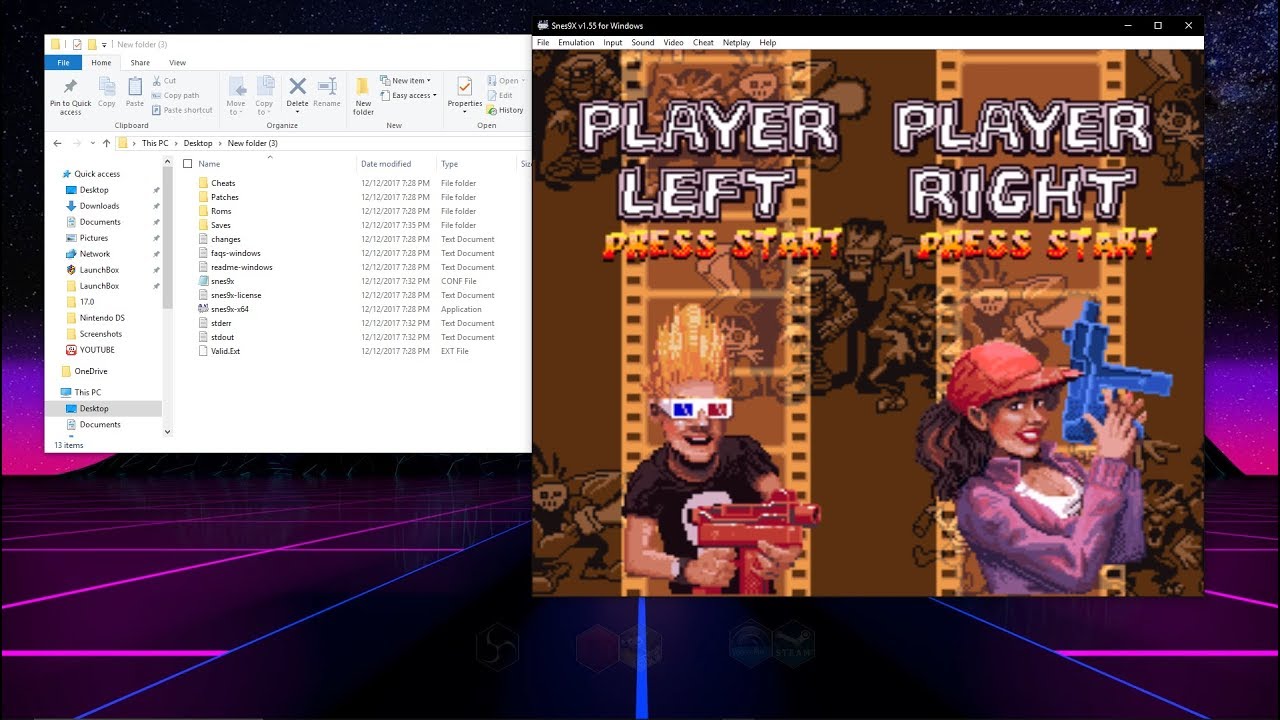The height and width of the screenshot is (720, 1280).
Task: Click the Edit button in the Open group
Action: [x=500, y=96]
